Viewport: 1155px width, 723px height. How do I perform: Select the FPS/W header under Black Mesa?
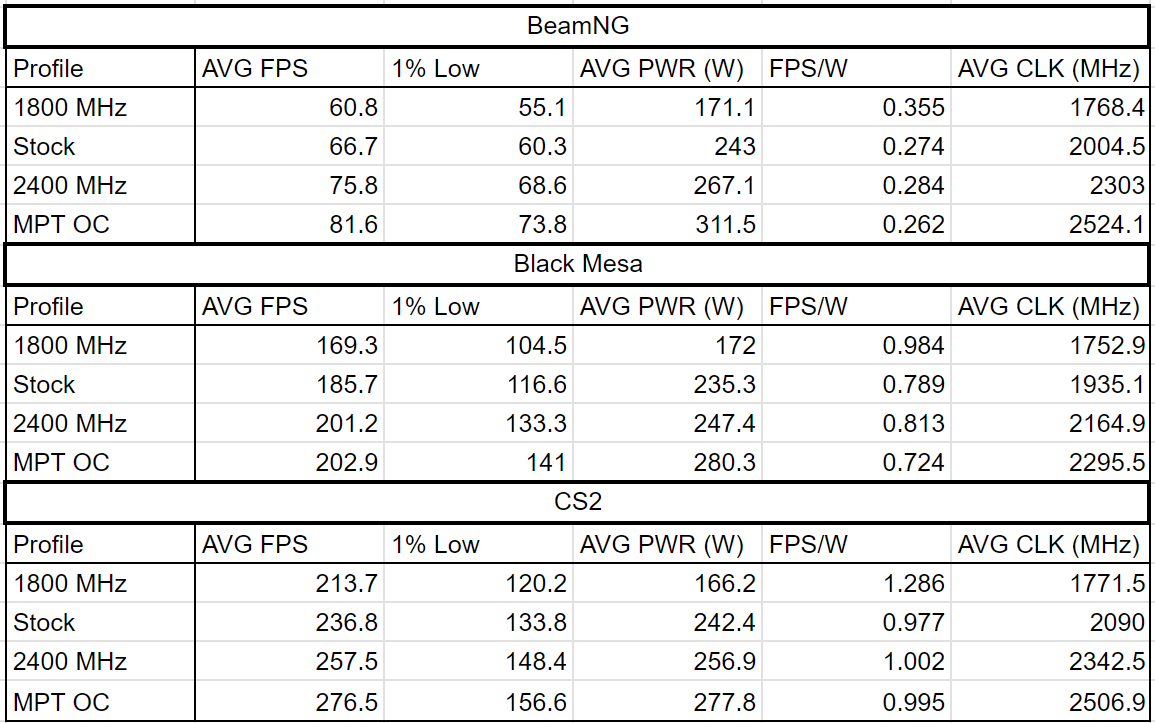(x=855, y=307)
